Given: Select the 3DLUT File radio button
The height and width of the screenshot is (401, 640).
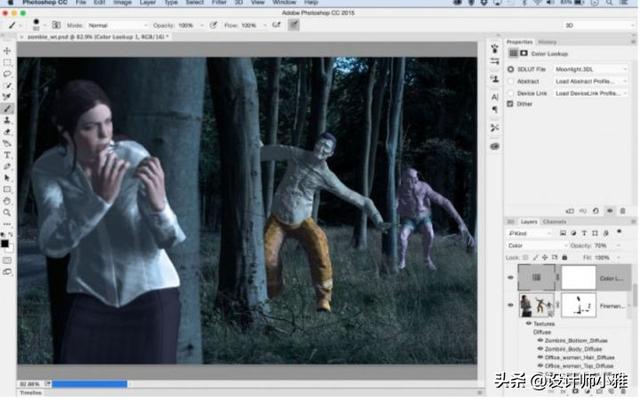Looking at the screenshot, I should (511, 69).
